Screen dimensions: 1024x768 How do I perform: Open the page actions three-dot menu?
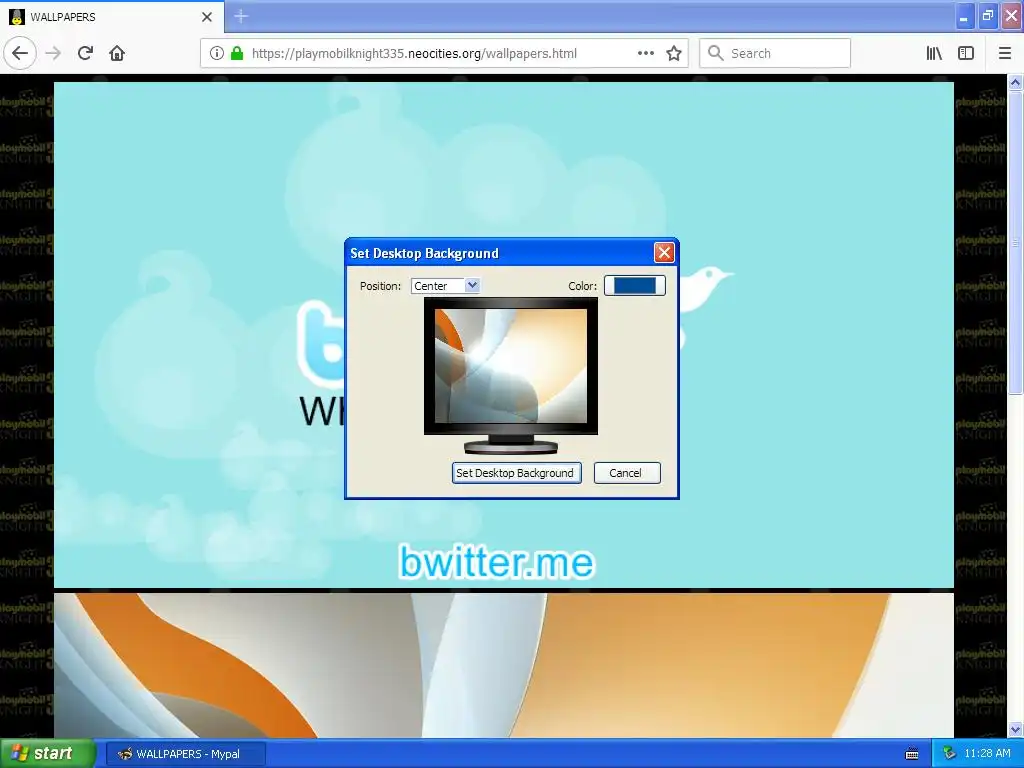pos(646,53)
